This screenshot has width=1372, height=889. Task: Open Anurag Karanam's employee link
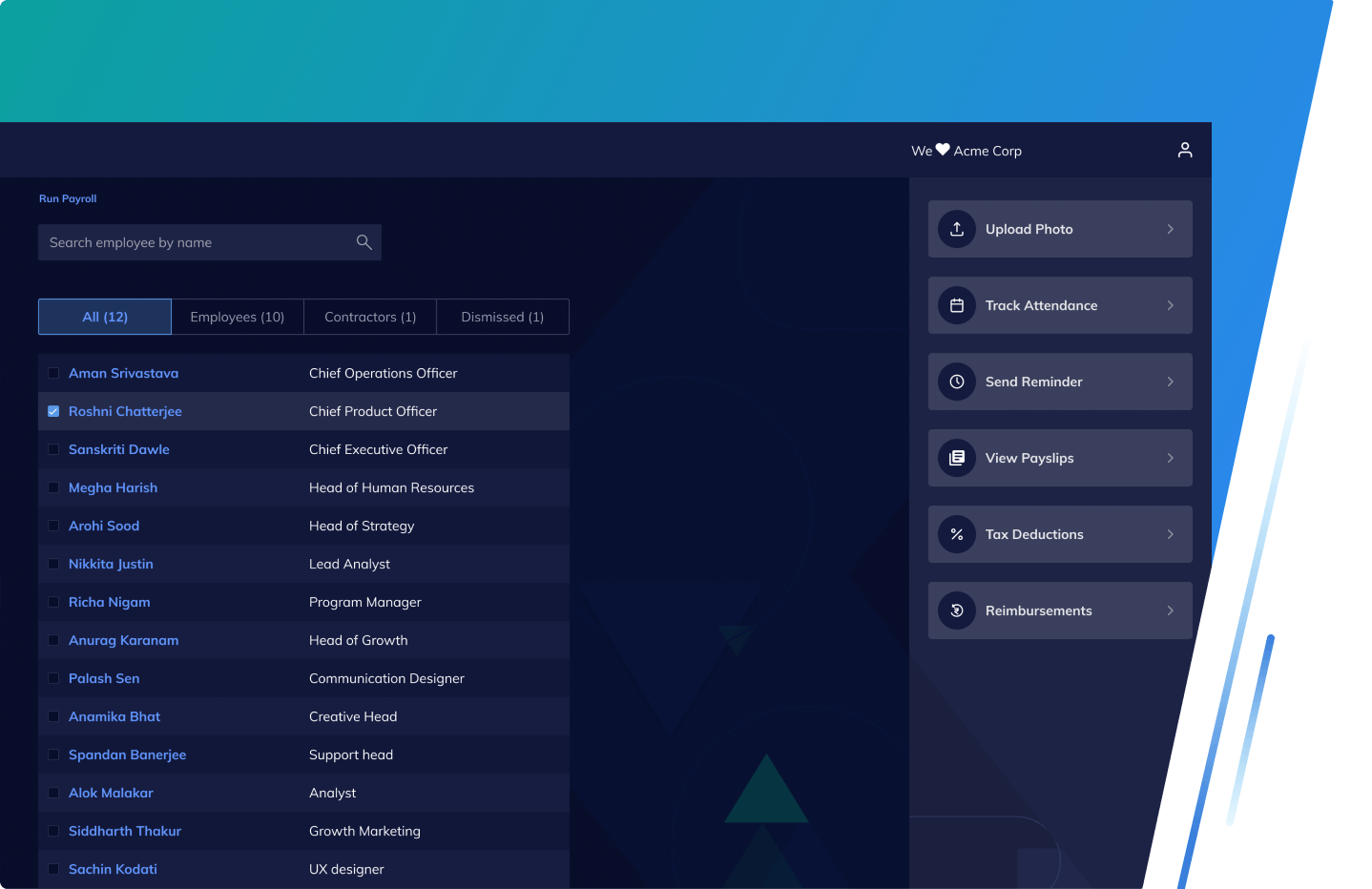coord(124,640)
